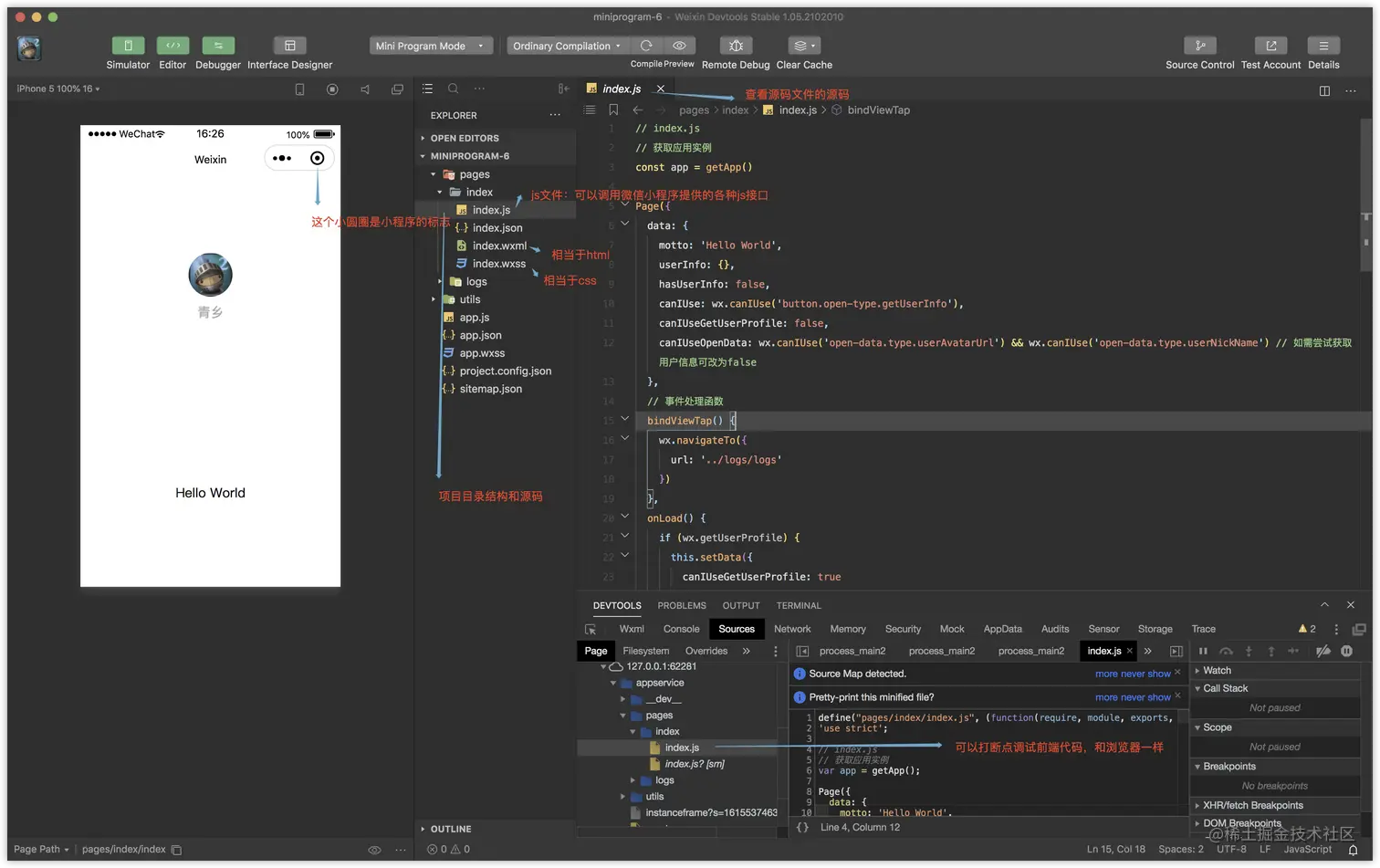
Task: Open the Interface Designer
Action: pyautogui.click(x=289, y=46)
